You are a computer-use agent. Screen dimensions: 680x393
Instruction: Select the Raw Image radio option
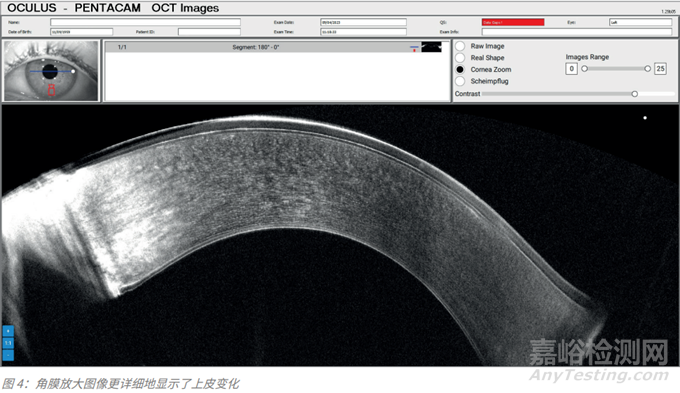point(460,46)
